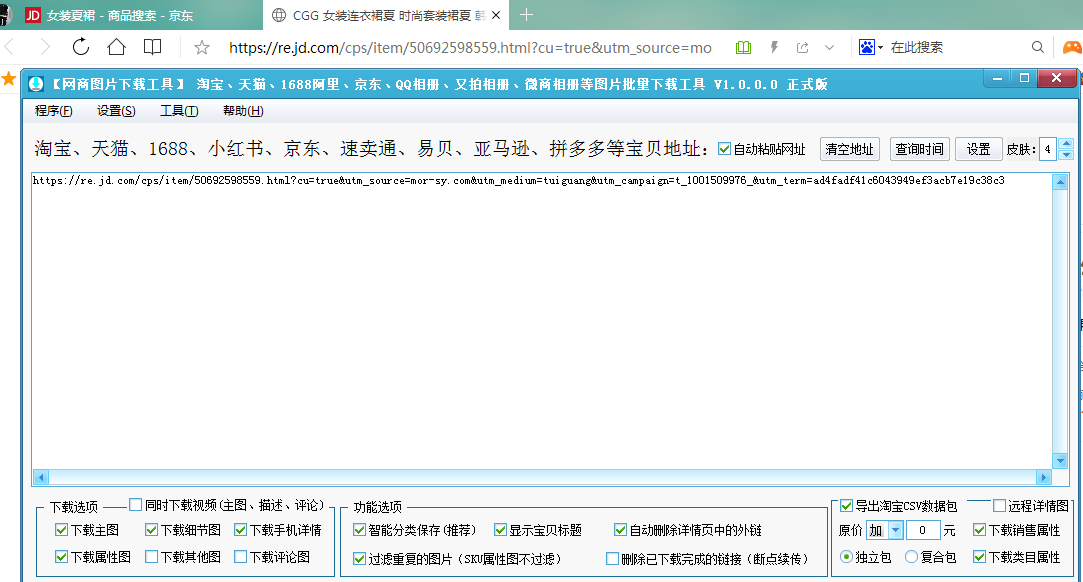Decrease the 皮肤 value with down arrow

1066,155
